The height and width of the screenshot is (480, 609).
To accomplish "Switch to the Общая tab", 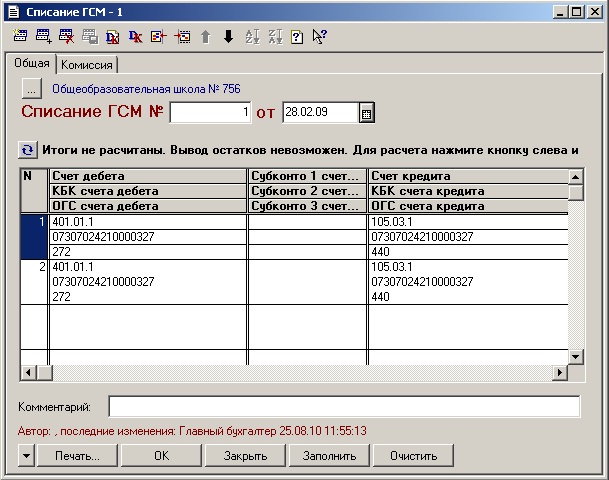I will [x=31, y=63].
